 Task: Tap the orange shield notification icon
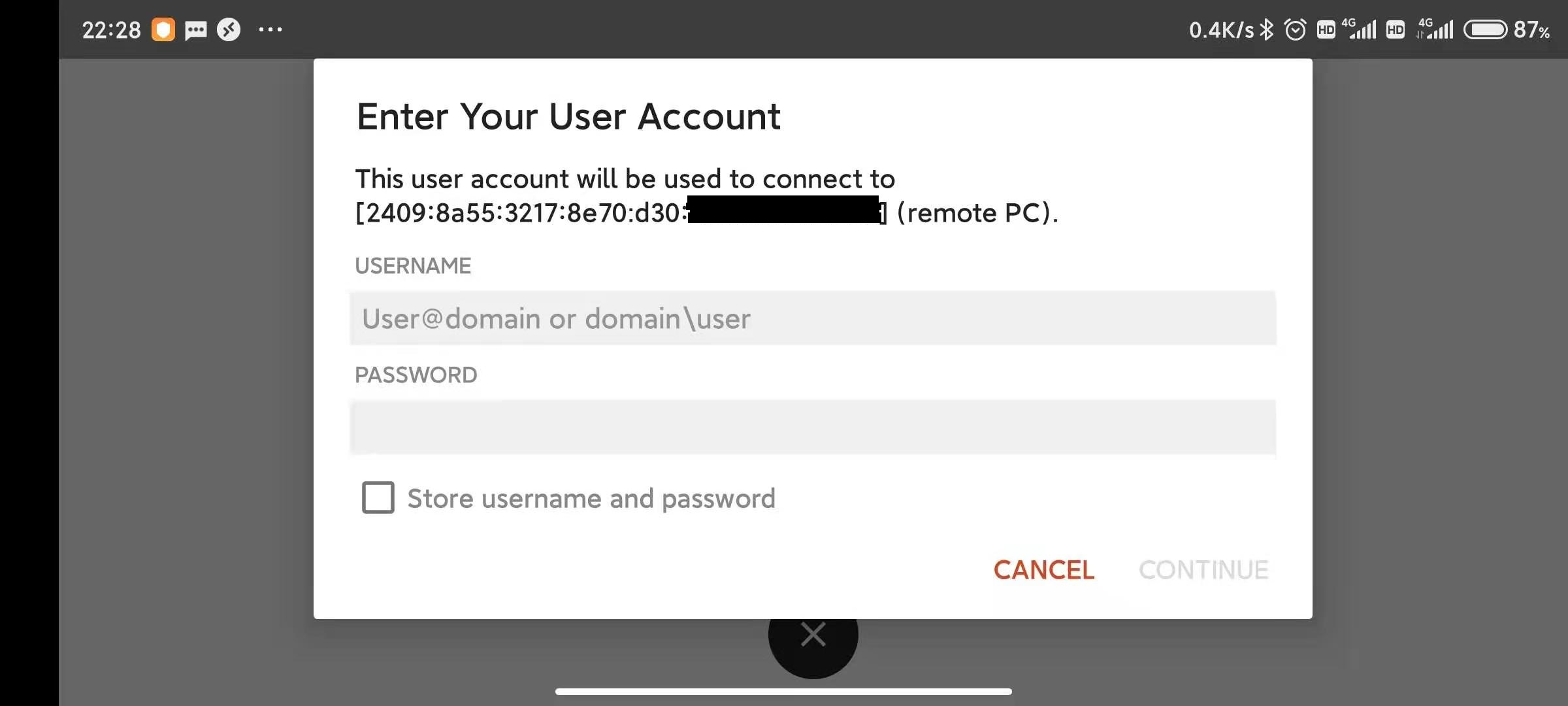click(x=163, y=29)
